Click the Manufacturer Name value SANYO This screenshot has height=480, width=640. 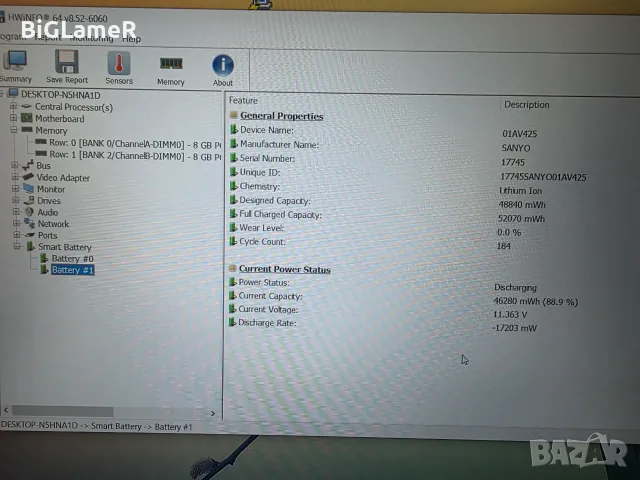[516, 148]
